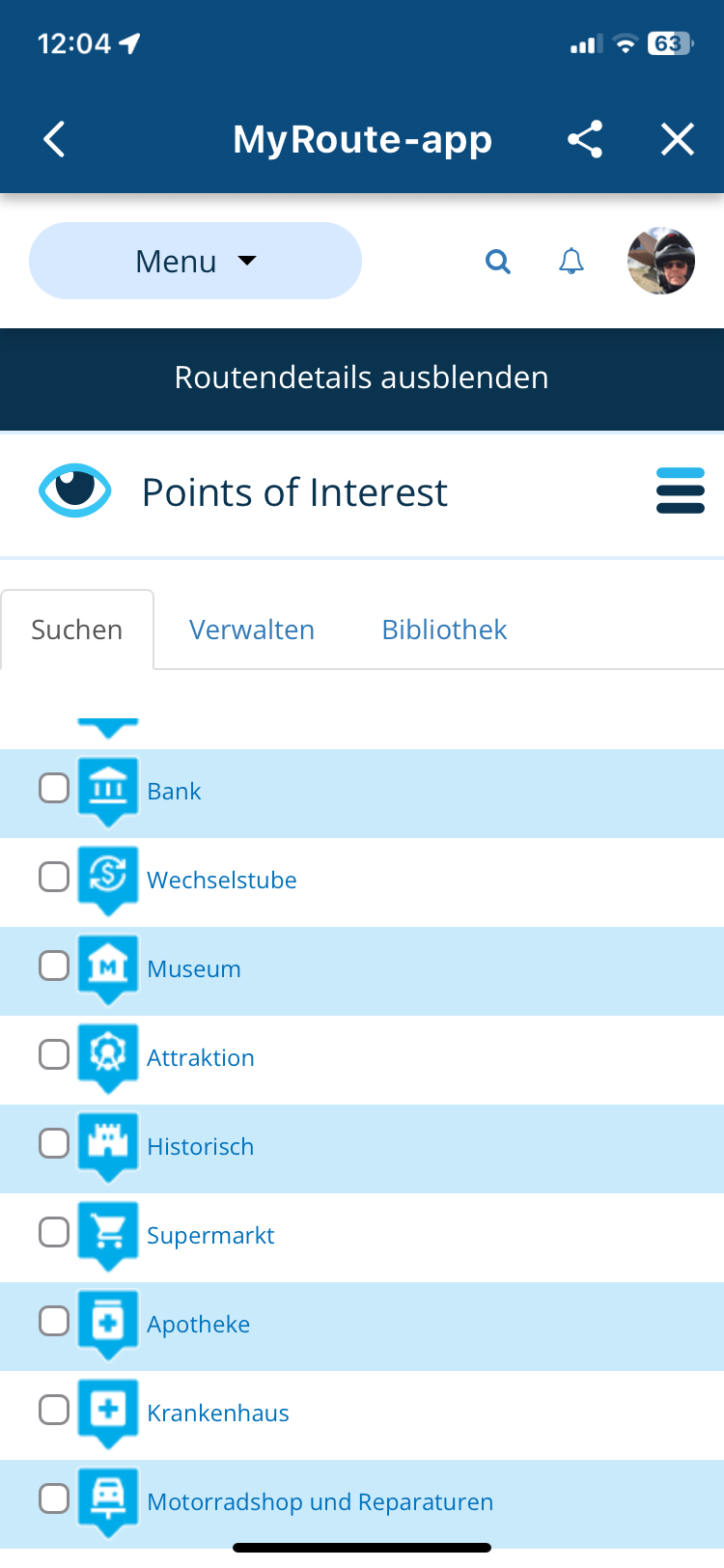Open notifications bell
This screenshot has height=1568, width=724.
[571, 261]
